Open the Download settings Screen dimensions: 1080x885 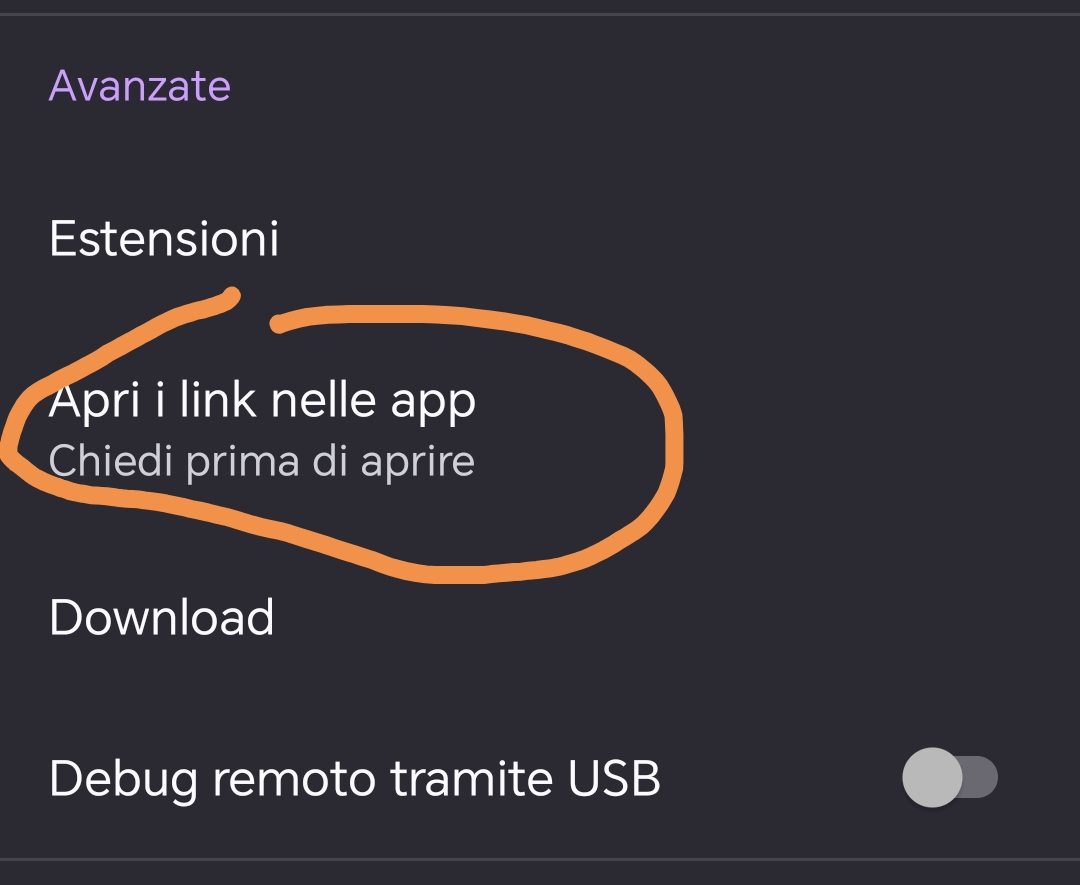[x=161, y=617]
